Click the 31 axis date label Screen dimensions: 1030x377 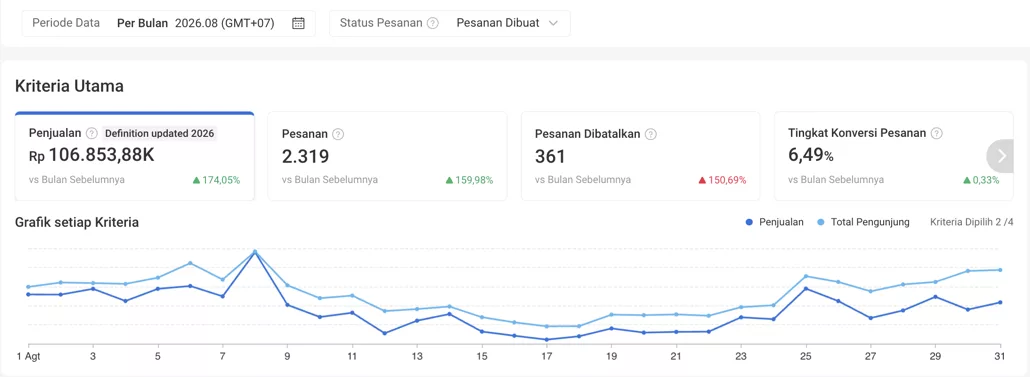click(1000, 356)
